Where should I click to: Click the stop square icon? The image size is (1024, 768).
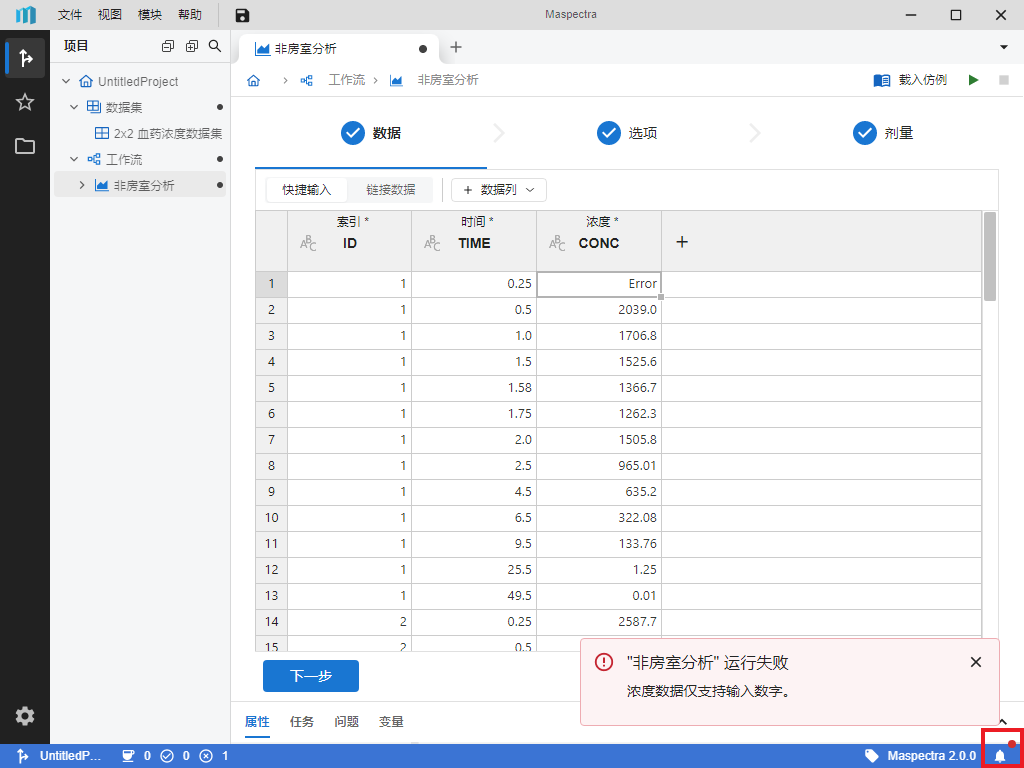click(1004, 80)
